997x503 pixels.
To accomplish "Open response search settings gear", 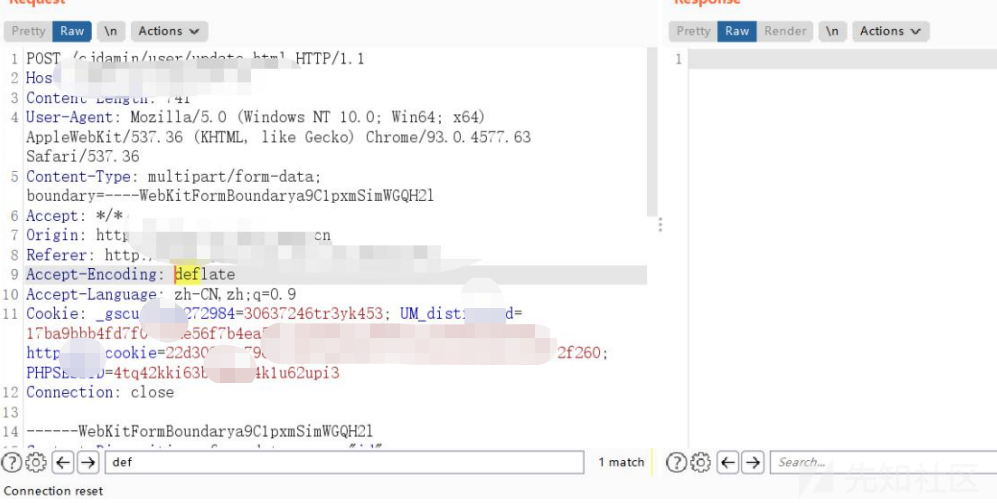I will tap(701, 462).
